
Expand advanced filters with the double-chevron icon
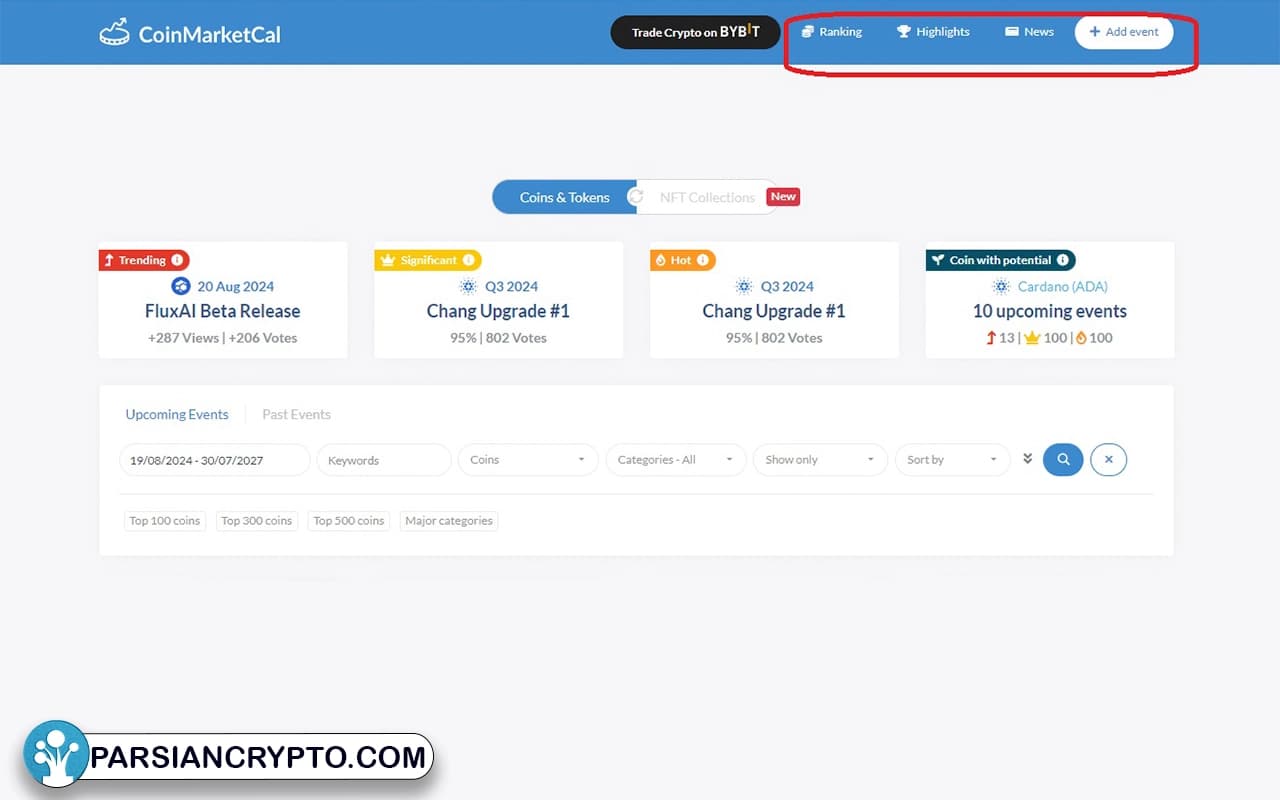[1027, 459]
